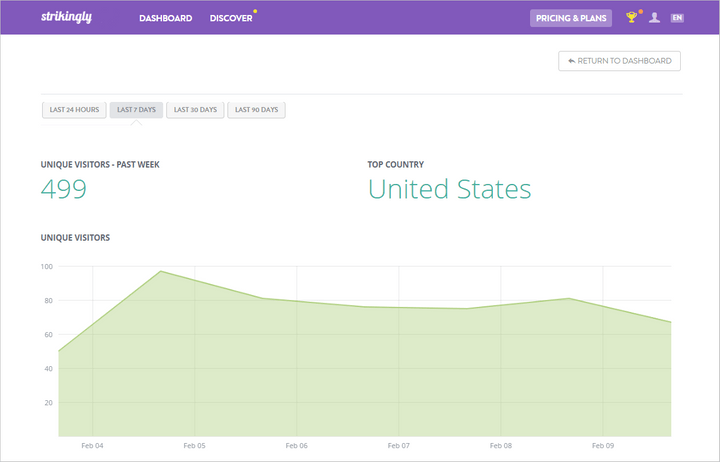Click the yellow notification dot beside Discover
This screenshot has height=462, width=720.
tap(255, 12)
